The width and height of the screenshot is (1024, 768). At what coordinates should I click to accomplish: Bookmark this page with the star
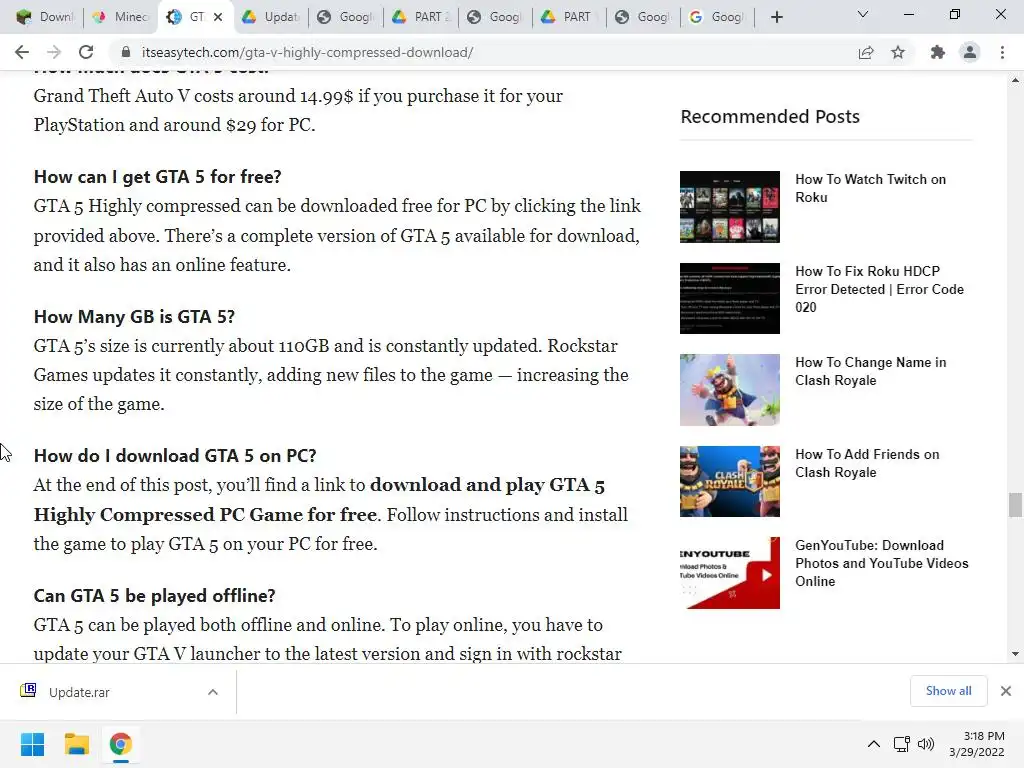898,52
